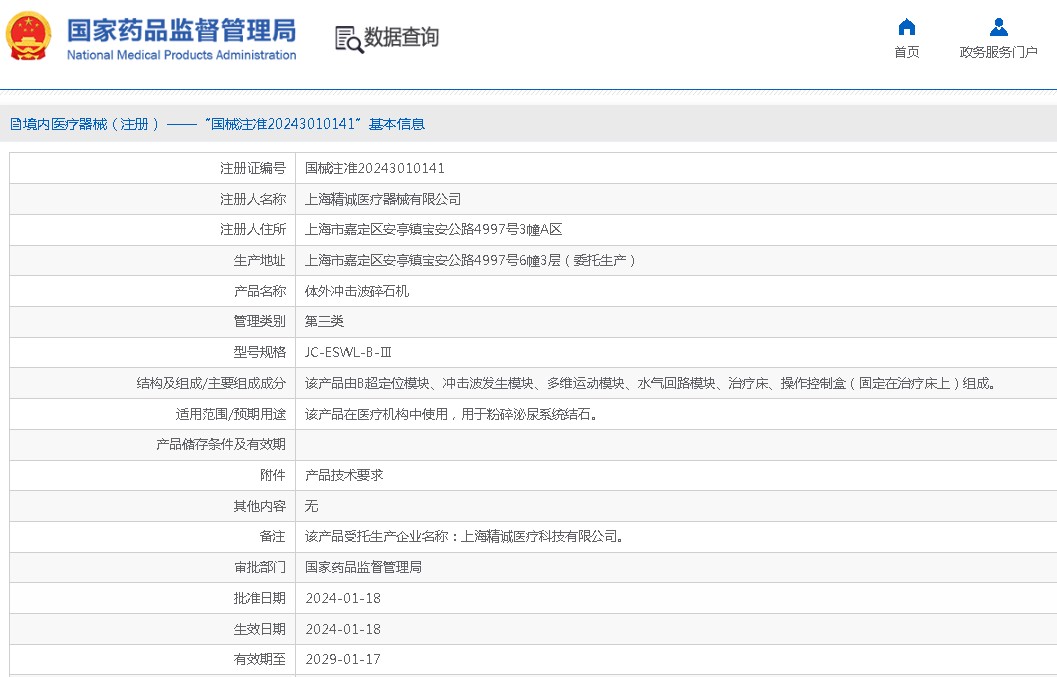Click the 产品名称 label cell
This screenshot has height=677, width=1057.
click(152, 291)
